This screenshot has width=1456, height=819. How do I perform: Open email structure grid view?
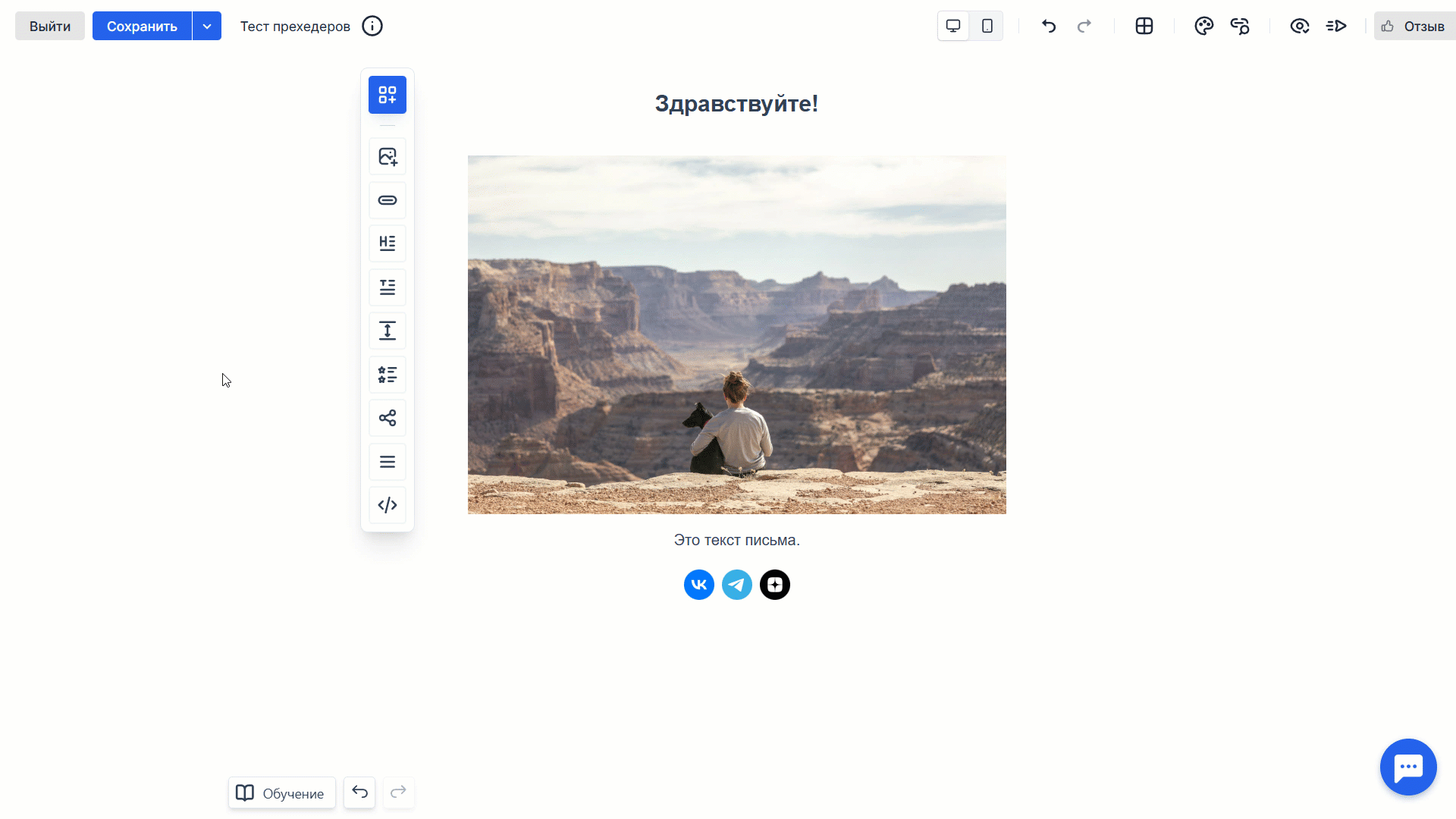pos(1144,25)
